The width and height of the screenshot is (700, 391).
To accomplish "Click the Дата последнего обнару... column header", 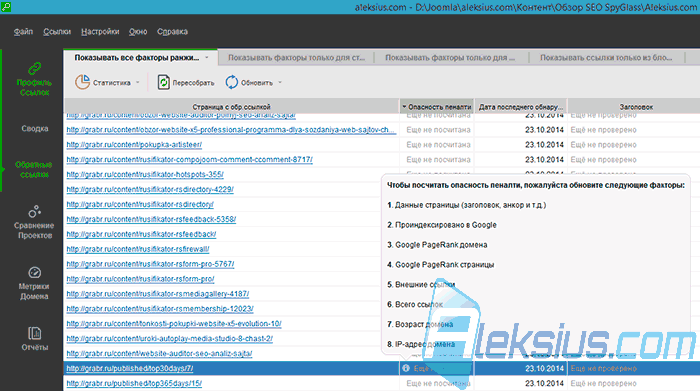I will pyautogui.click(x=521, y=107).
